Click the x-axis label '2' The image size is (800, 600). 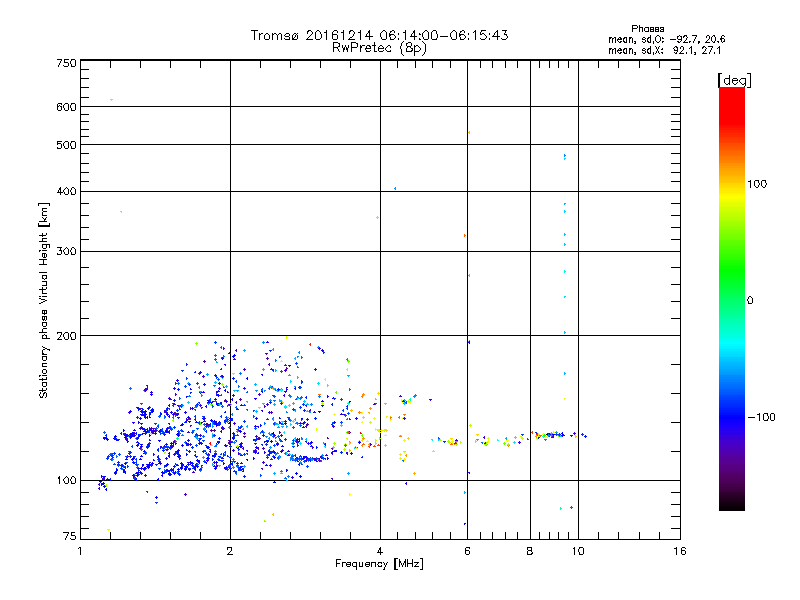pyautogui.click(x=230, y=551)
